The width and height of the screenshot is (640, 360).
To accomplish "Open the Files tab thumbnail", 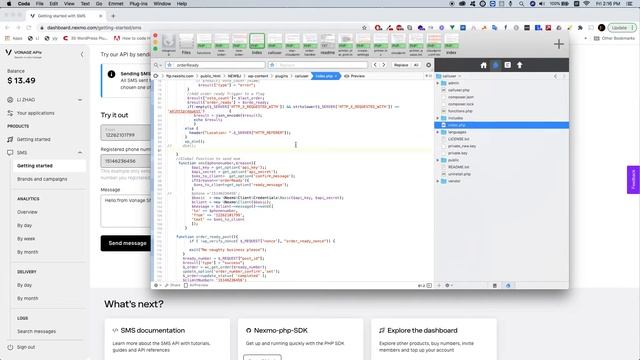I will click(x=186, y=44).
